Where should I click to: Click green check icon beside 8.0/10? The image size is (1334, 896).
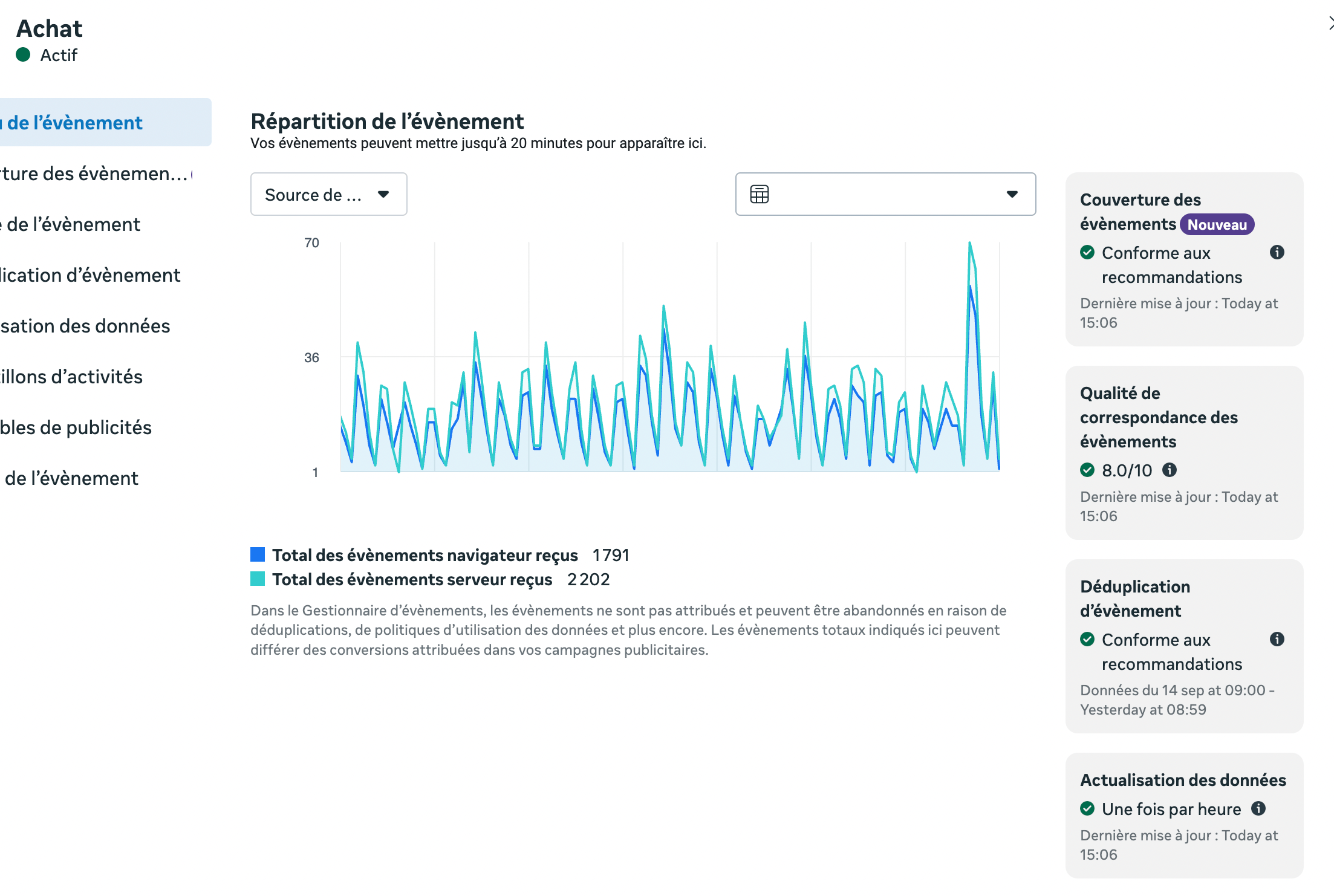[x=1087, y=470]
